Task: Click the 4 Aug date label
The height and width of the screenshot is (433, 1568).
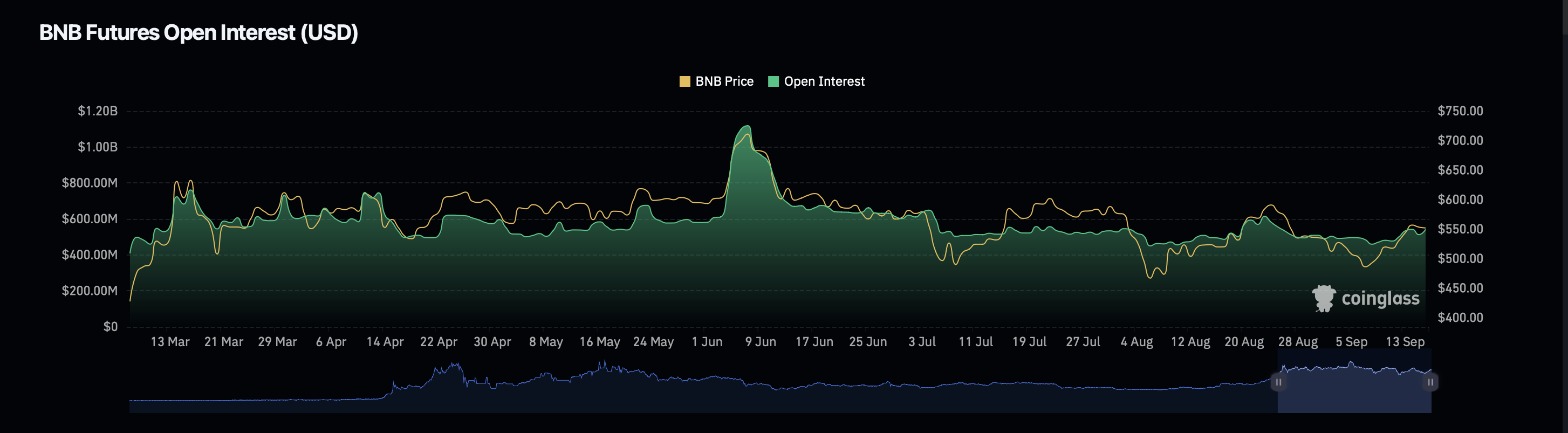Action: 1137,342
